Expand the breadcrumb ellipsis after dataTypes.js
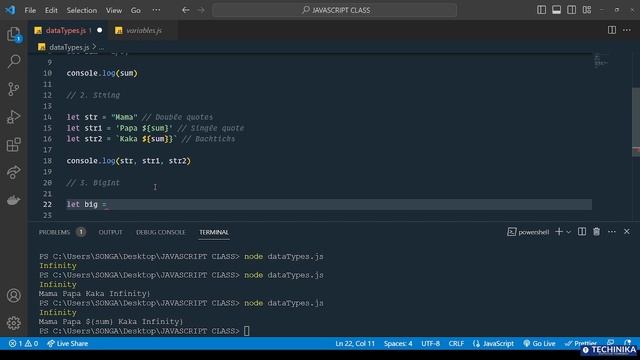 (102, 48)
